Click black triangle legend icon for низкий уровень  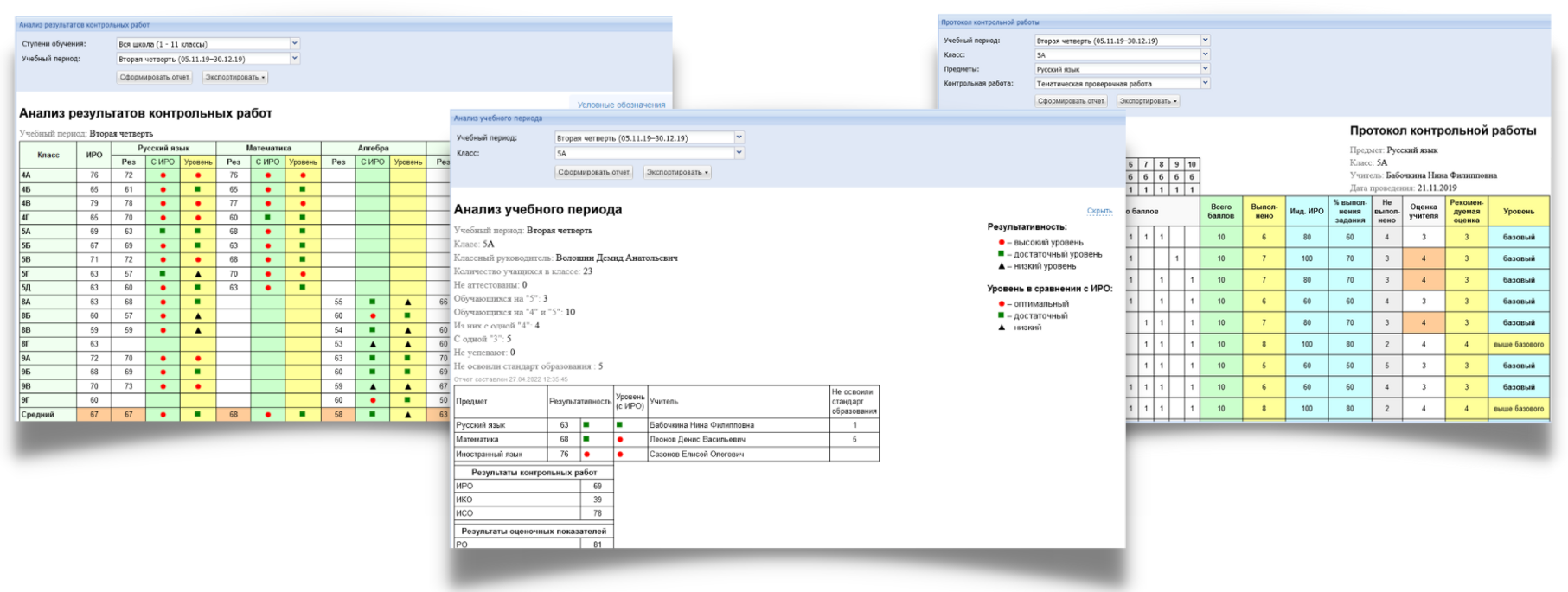pos(1002,266)
